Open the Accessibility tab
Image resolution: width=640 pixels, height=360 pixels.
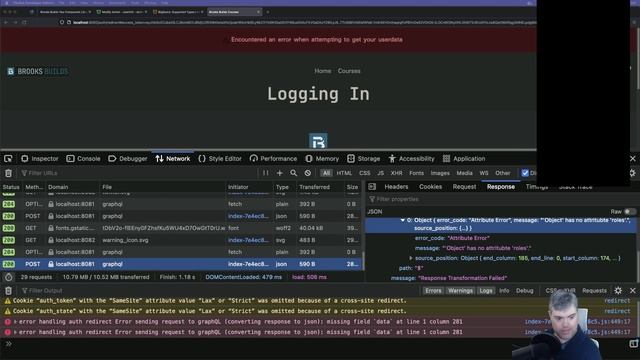(411, 159)
